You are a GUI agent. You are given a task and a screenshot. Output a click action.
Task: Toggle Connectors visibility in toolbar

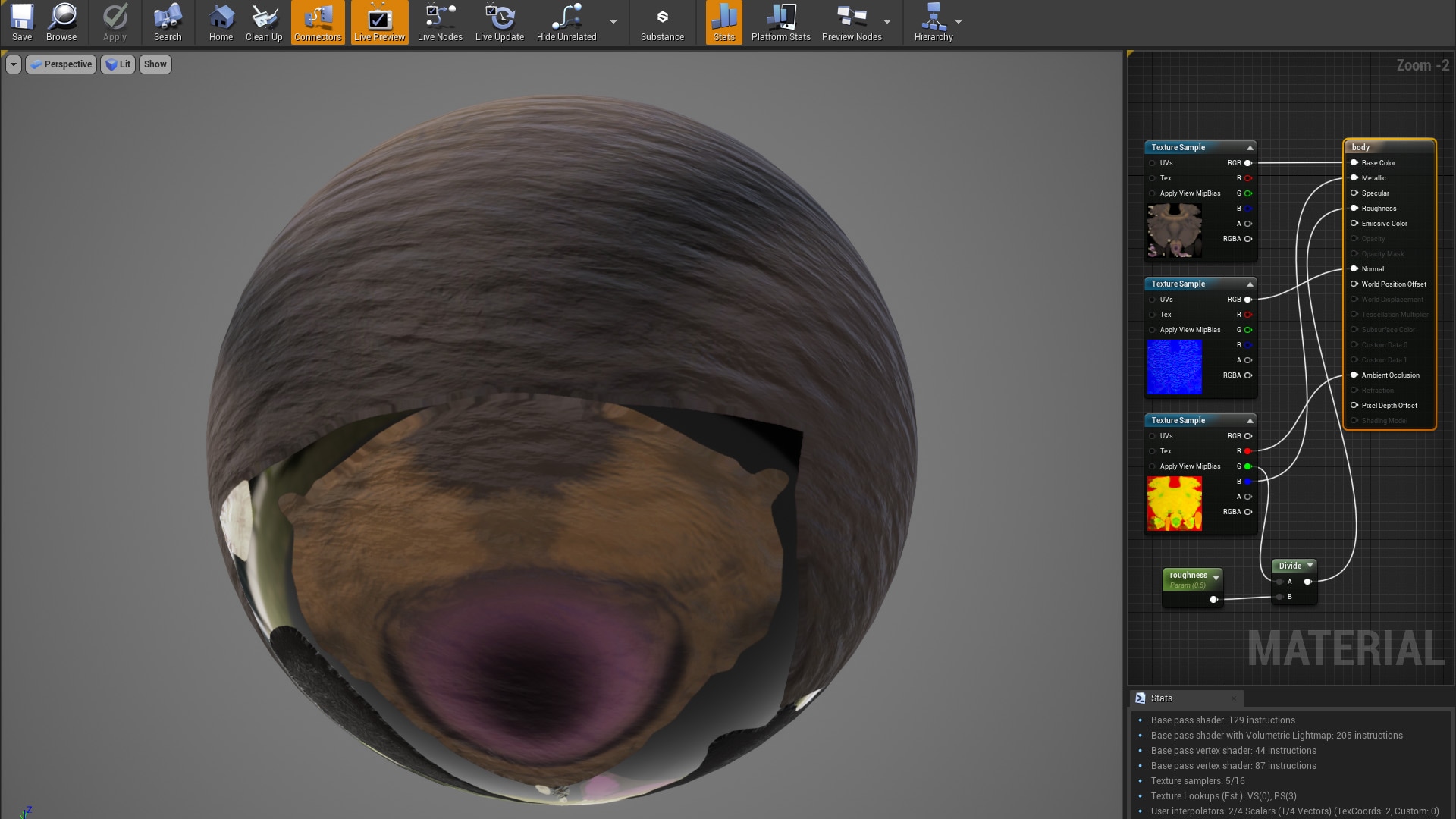point(318,22)
